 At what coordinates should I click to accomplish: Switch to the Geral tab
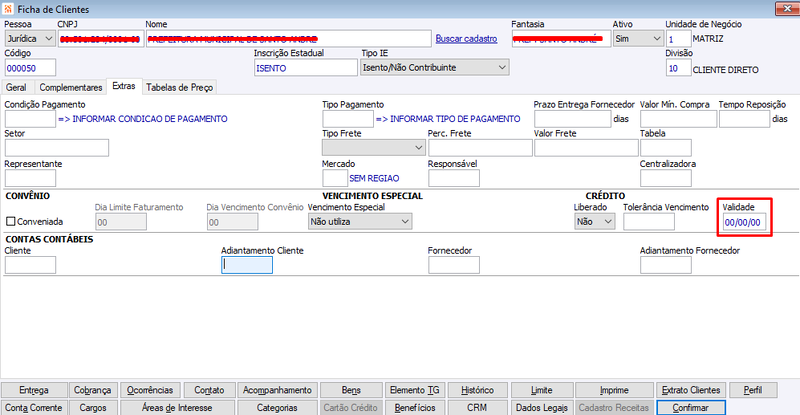pos(16,87)
